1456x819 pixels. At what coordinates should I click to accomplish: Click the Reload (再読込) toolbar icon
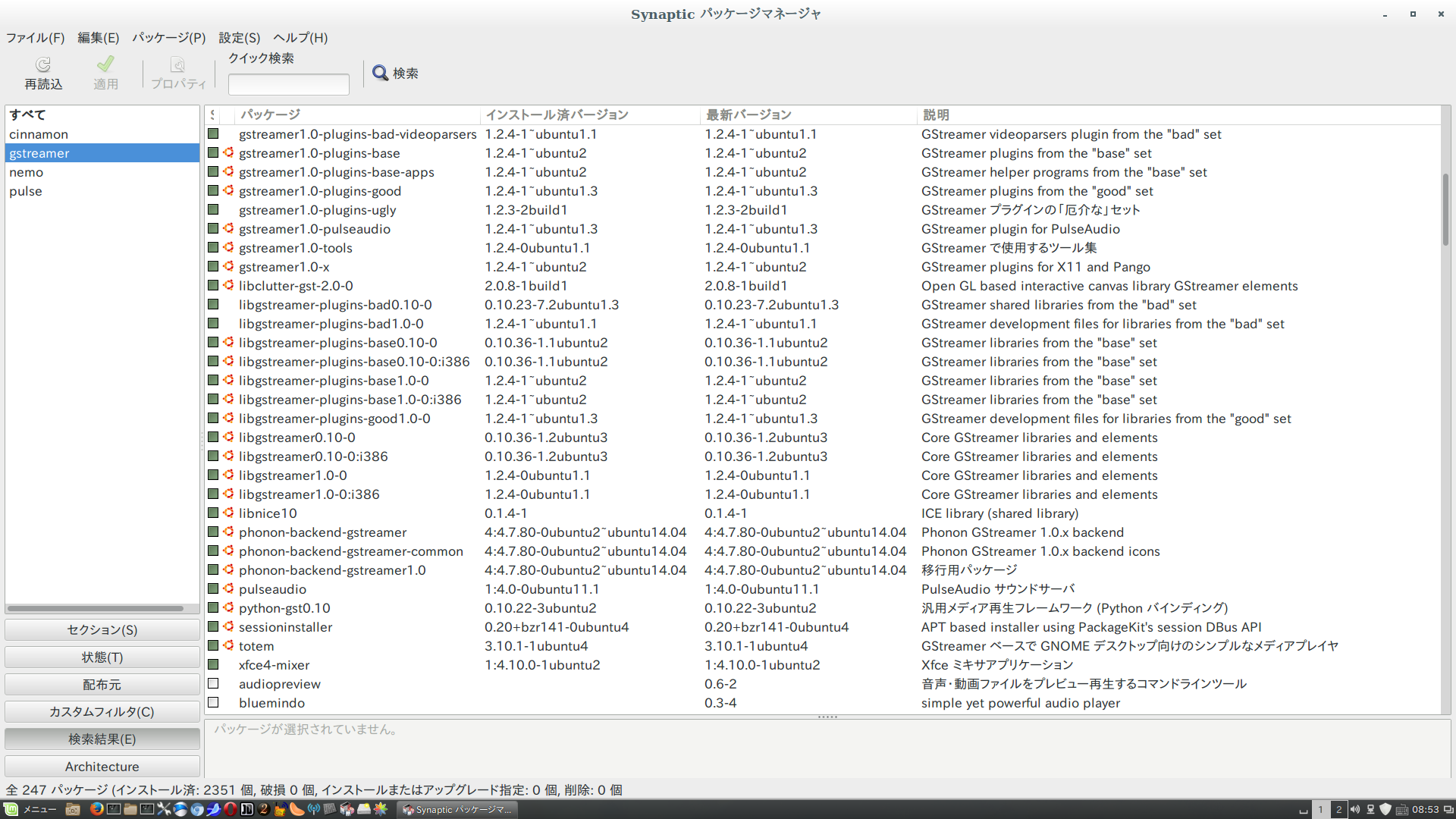43,64
